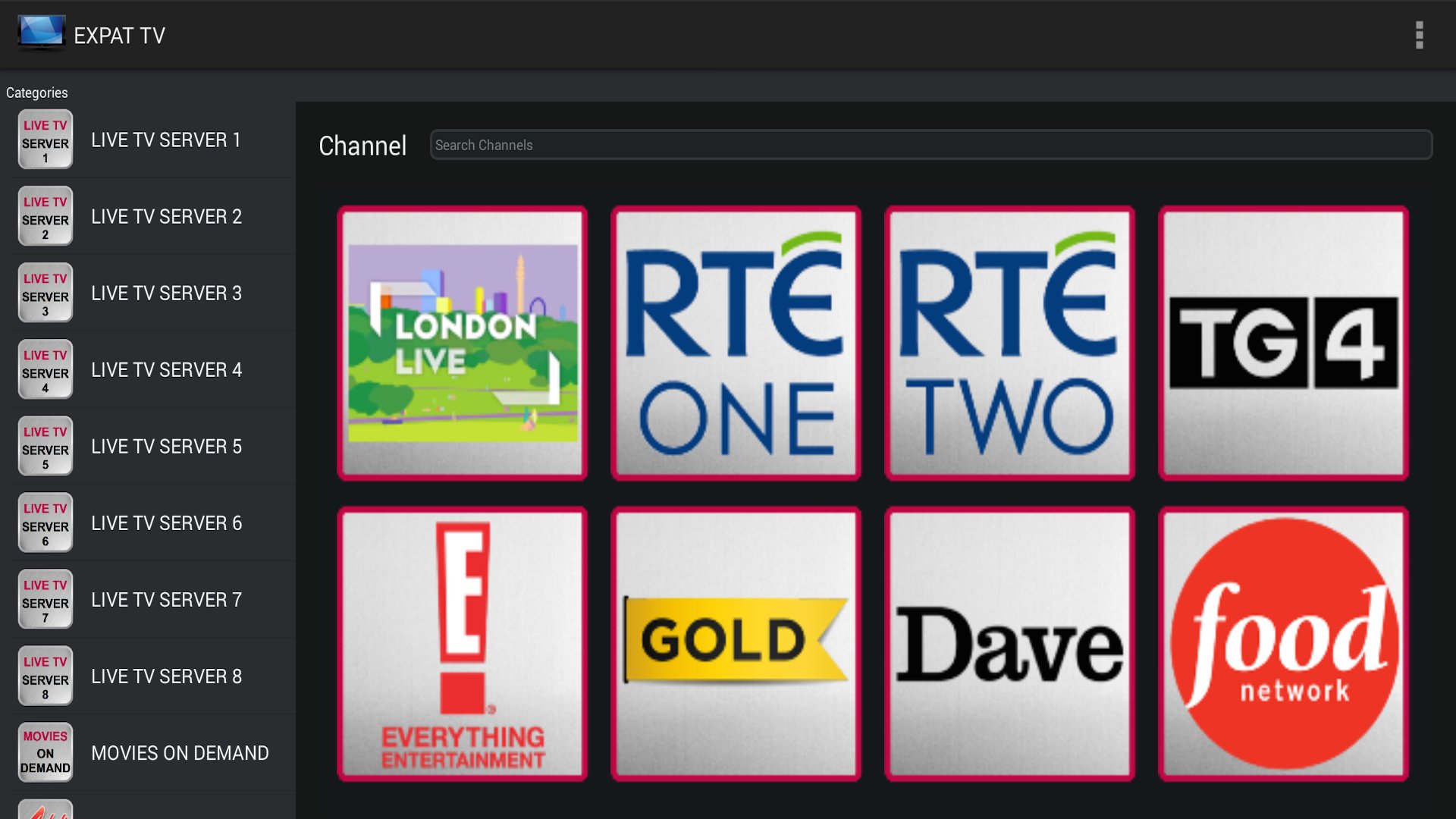Play the RTÉ Two channel

[x=1010, y=343]
